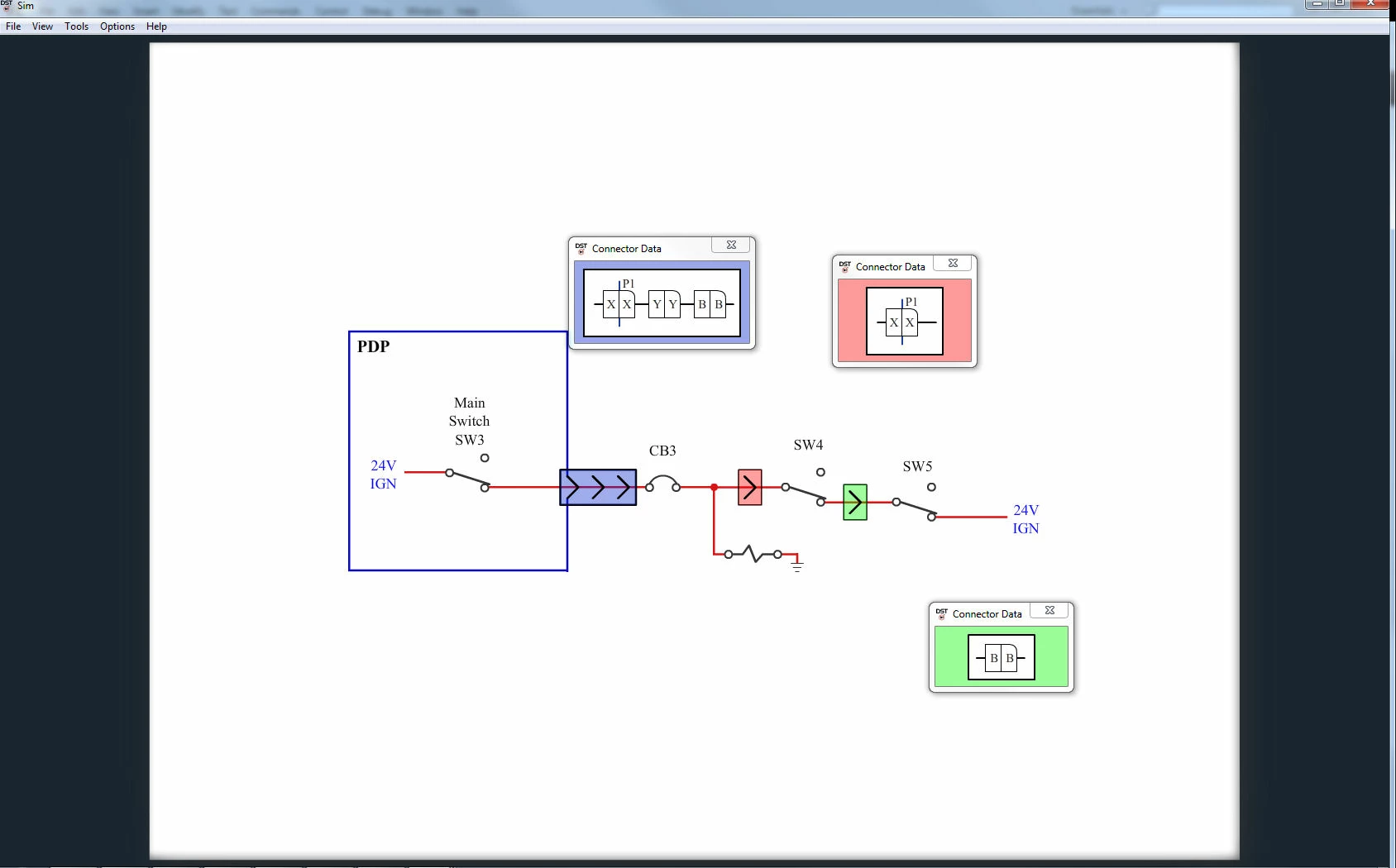Click the Main Switch SW3 label
Screen dimensions: 1396x868
click(x=469, y=422)
